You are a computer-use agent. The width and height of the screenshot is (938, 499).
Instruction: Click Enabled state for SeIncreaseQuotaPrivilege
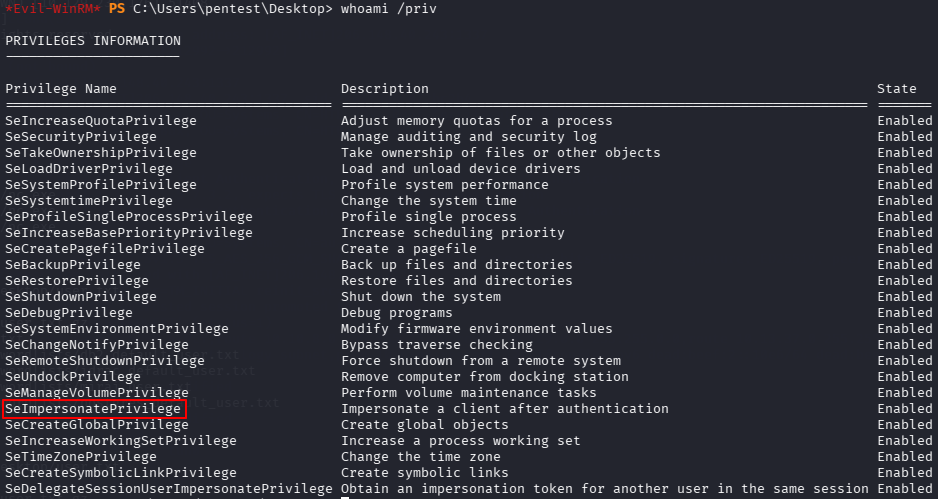904,121
